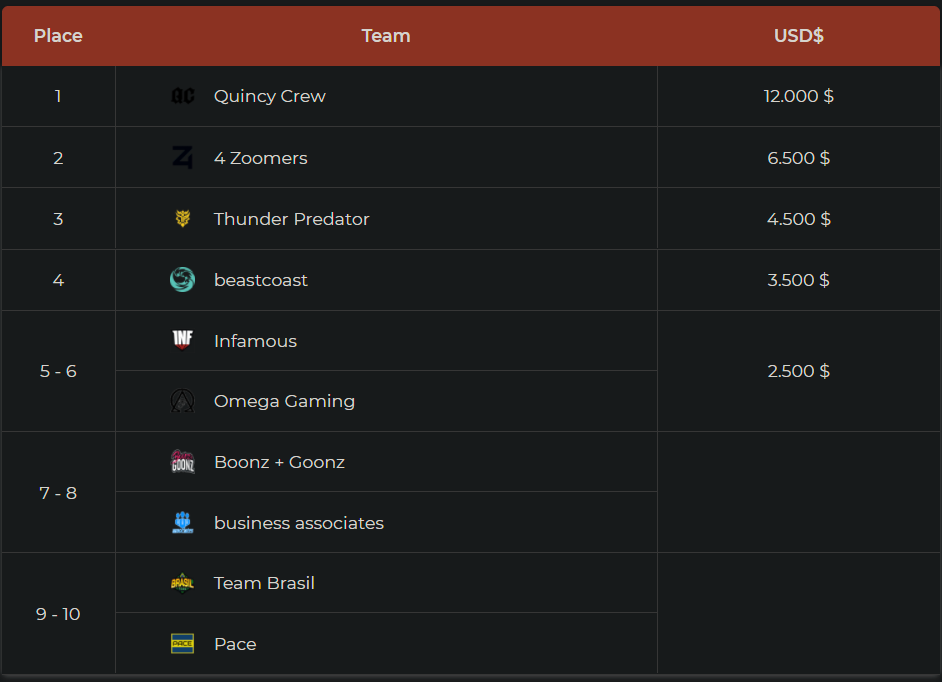Viewport: 942px width, 682px height.
Task: Click the USD$ column header
Action: [798, 36]
